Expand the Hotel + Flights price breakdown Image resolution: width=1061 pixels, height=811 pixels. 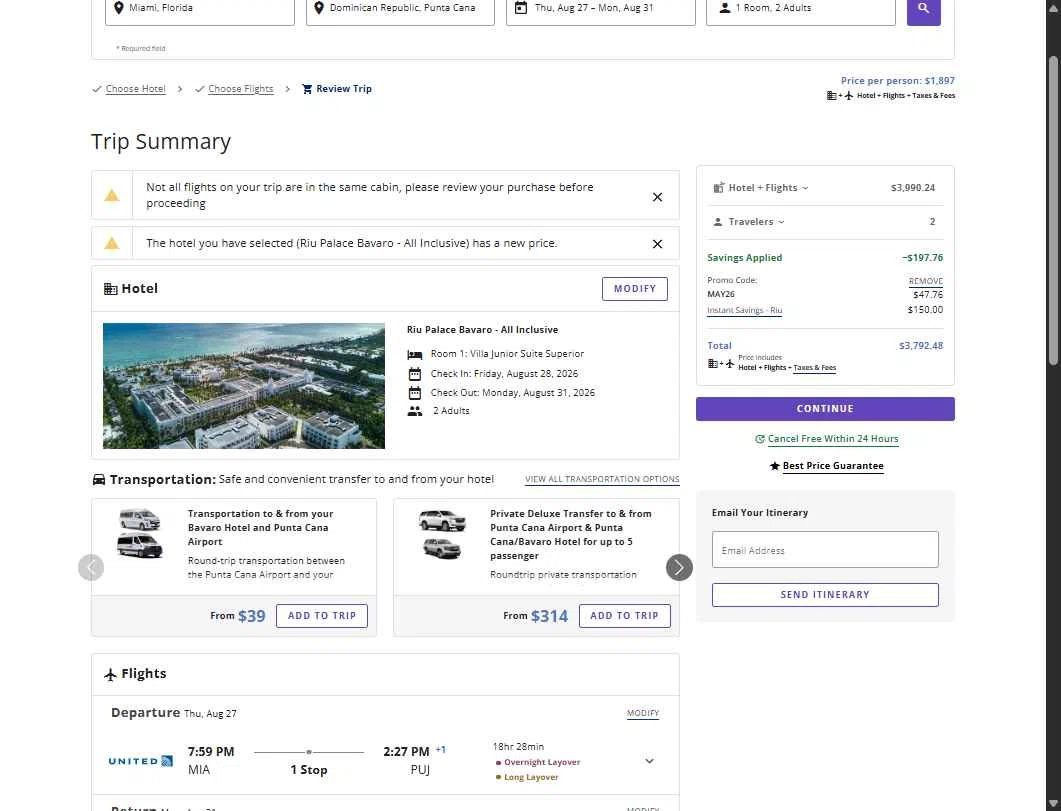tap(769, 188)
